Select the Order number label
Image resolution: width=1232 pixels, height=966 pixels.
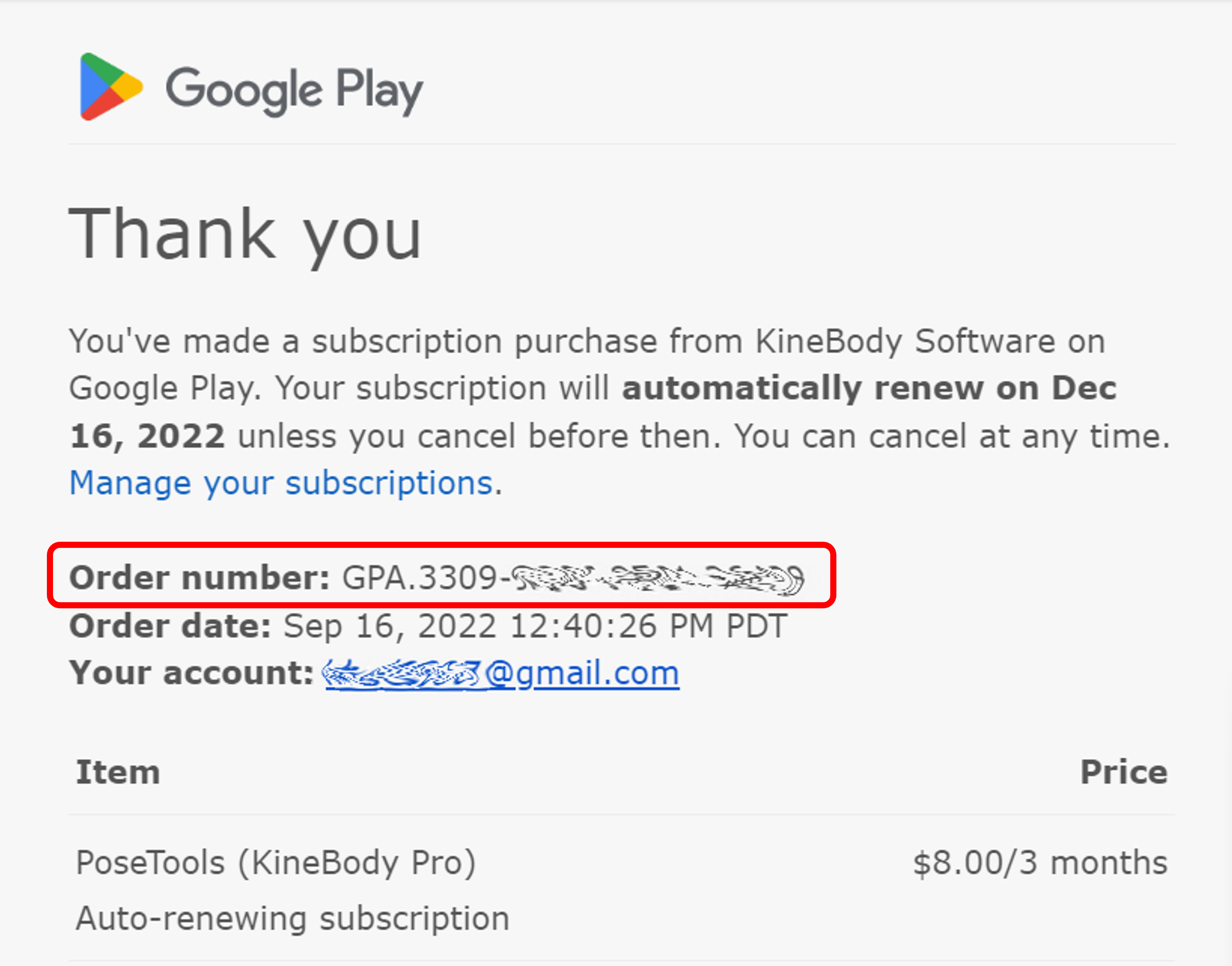[x=199, y=578]
